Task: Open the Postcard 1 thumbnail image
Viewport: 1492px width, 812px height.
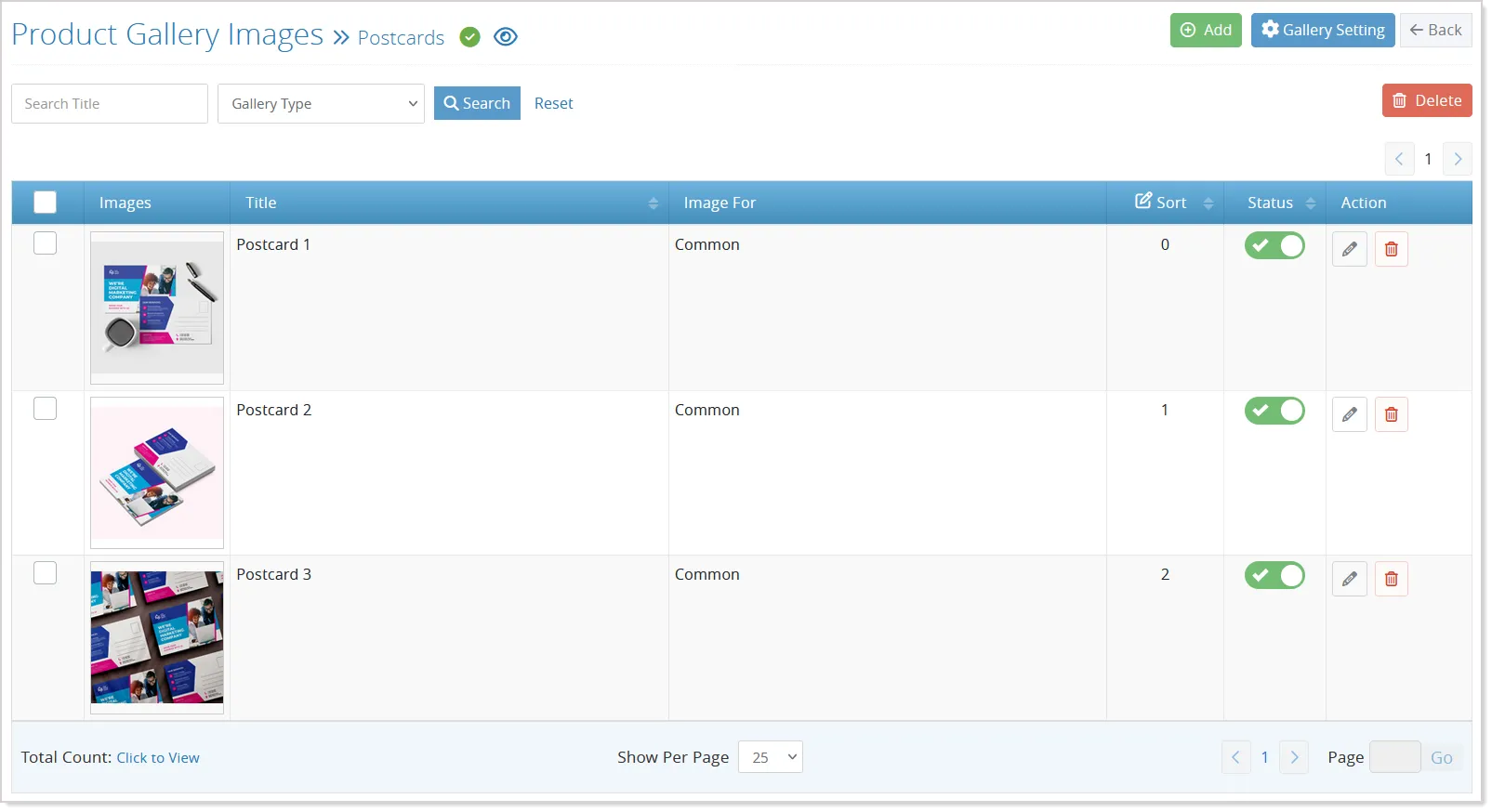Action: pos(157,308)
